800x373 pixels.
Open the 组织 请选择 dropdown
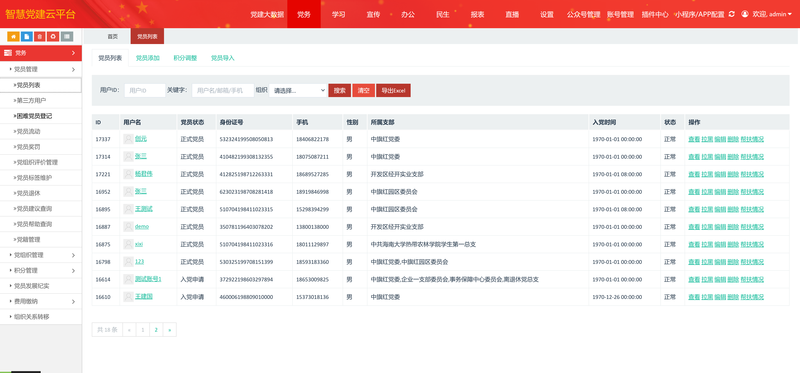(298, 90)
